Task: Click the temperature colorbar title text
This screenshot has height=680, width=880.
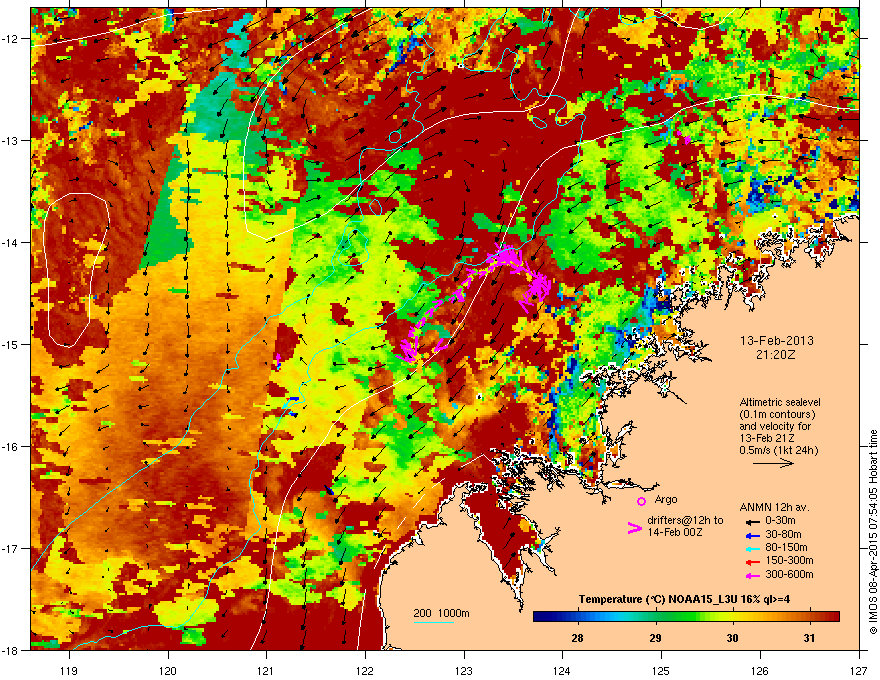Action: coord(684,599)
